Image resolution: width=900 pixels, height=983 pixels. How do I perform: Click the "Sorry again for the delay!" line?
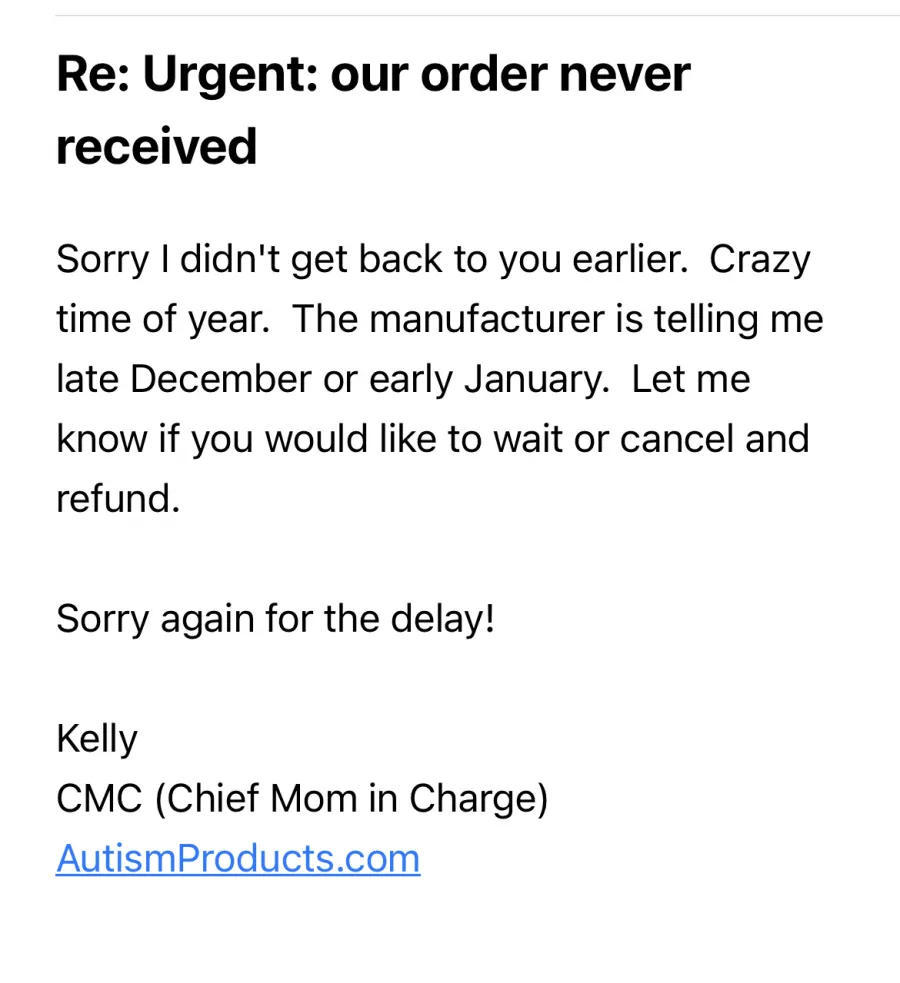[x=276, y=619]
